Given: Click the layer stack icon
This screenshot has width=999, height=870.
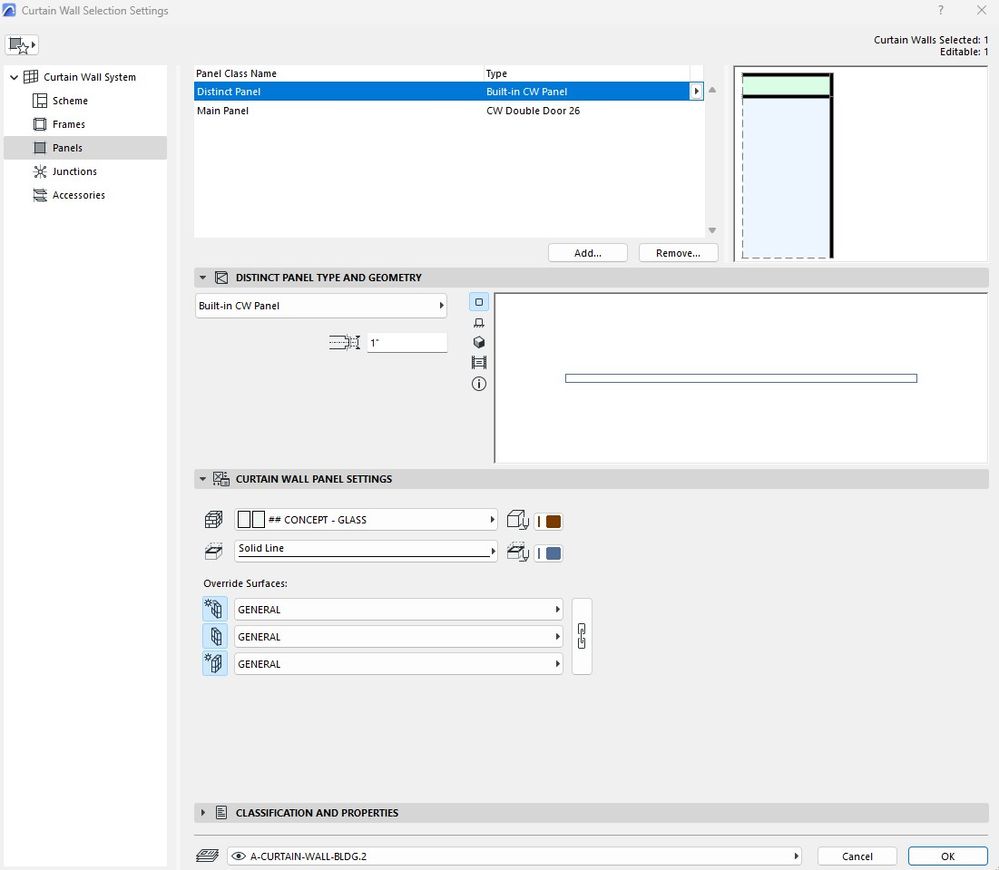Looking at the screenshot, I should (208, 856).
